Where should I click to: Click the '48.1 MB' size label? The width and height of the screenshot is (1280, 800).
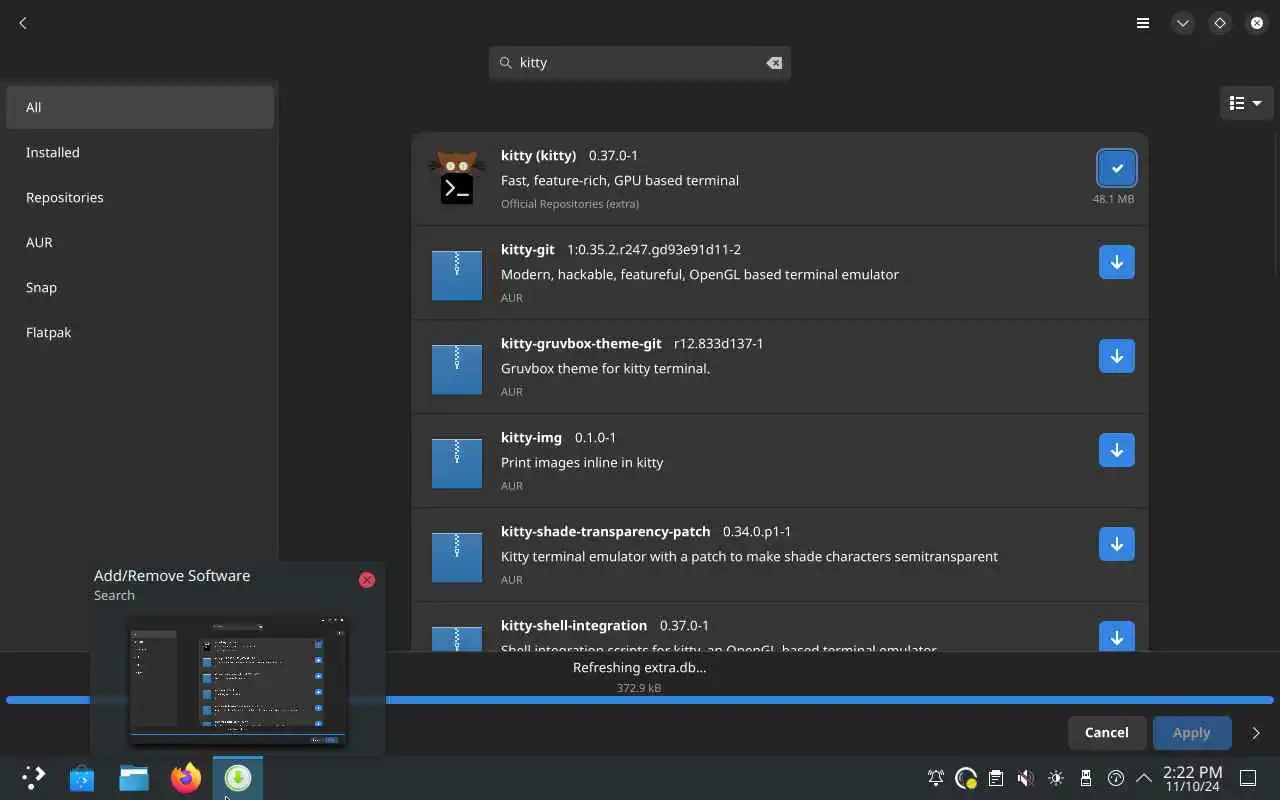1113,199
